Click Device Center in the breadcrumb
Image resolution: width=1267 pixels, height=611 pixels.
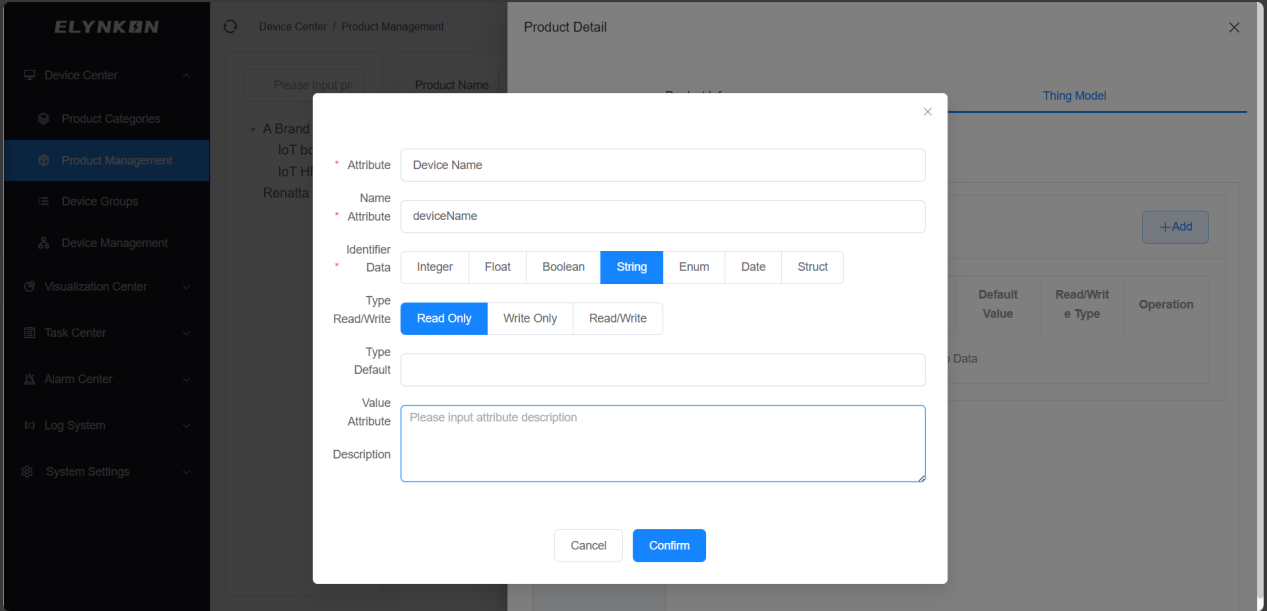[293, 27]
